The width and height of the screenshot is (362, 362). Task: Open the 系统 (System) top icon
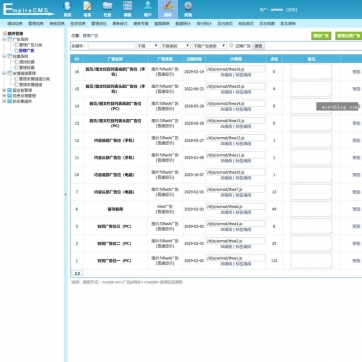[x=68, y=9]
